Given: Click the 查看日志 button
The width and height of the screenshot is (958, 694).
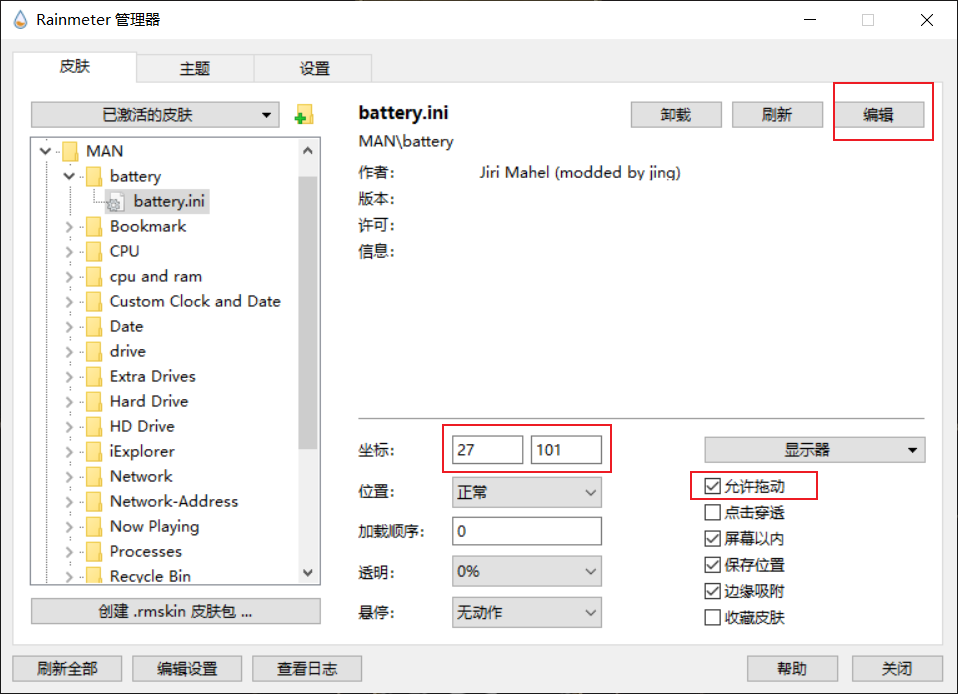Looking at the screenshot, I should (307, 669).
